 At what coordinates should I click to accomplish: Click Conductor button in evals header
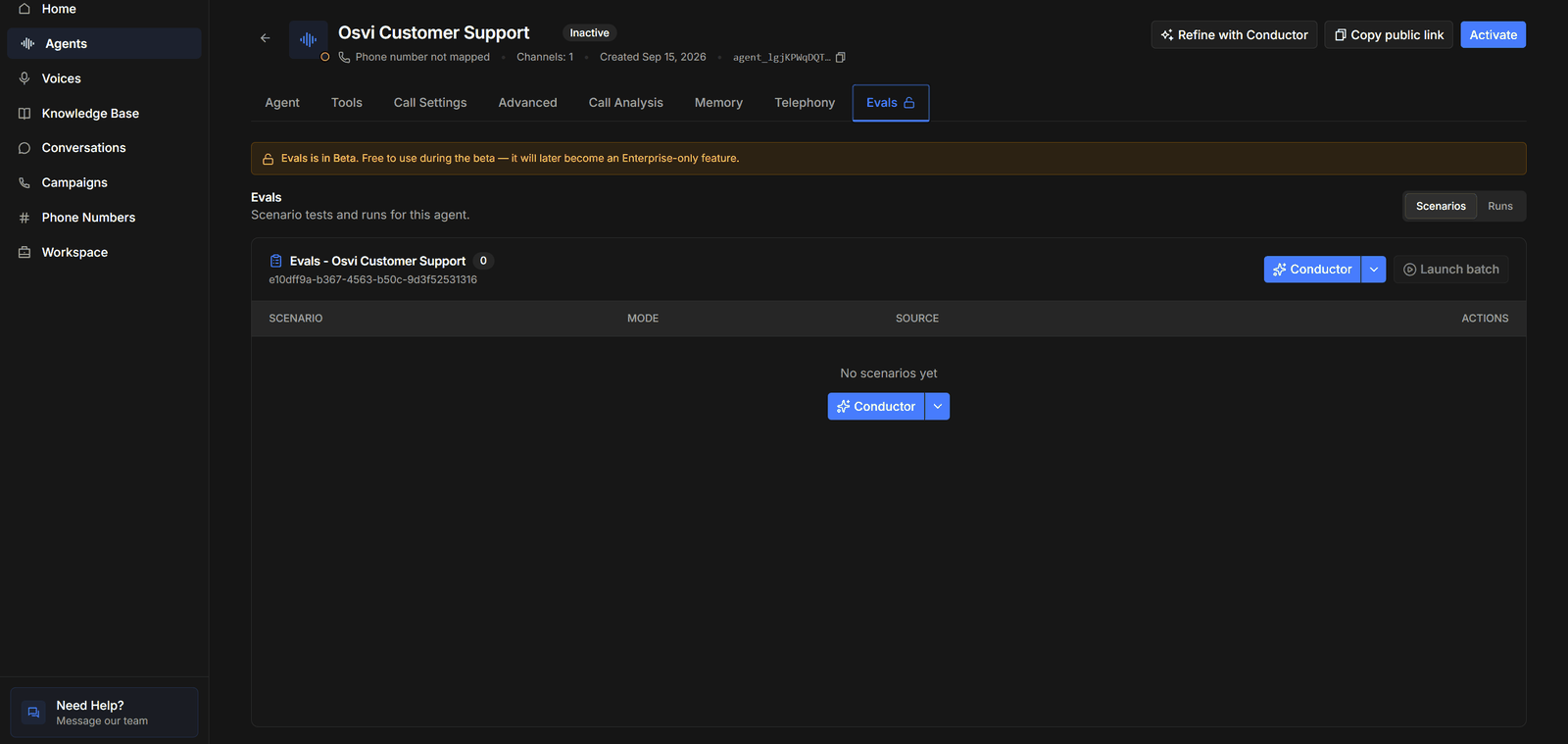[1312, 270]
